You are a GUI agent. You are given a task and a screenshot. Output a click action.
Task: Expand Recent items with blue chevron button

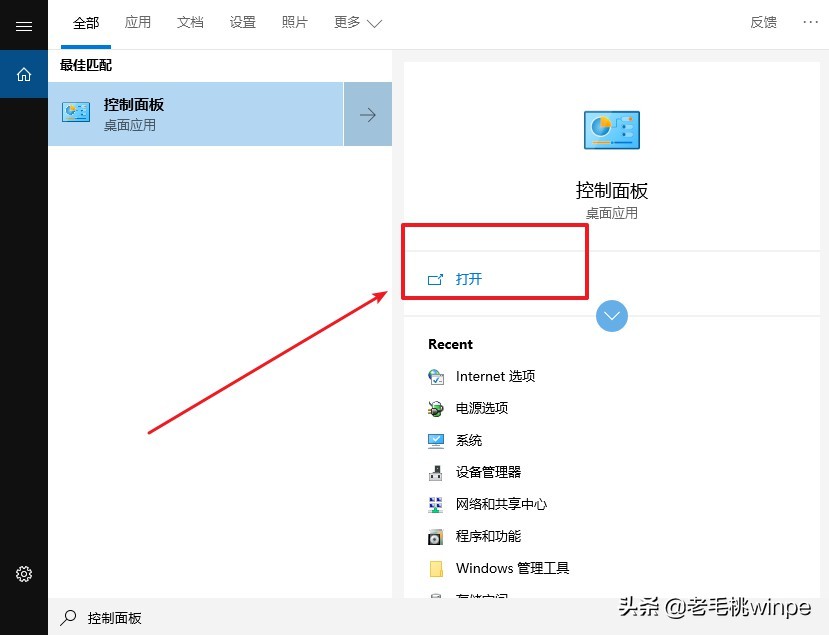click(611, 315)
